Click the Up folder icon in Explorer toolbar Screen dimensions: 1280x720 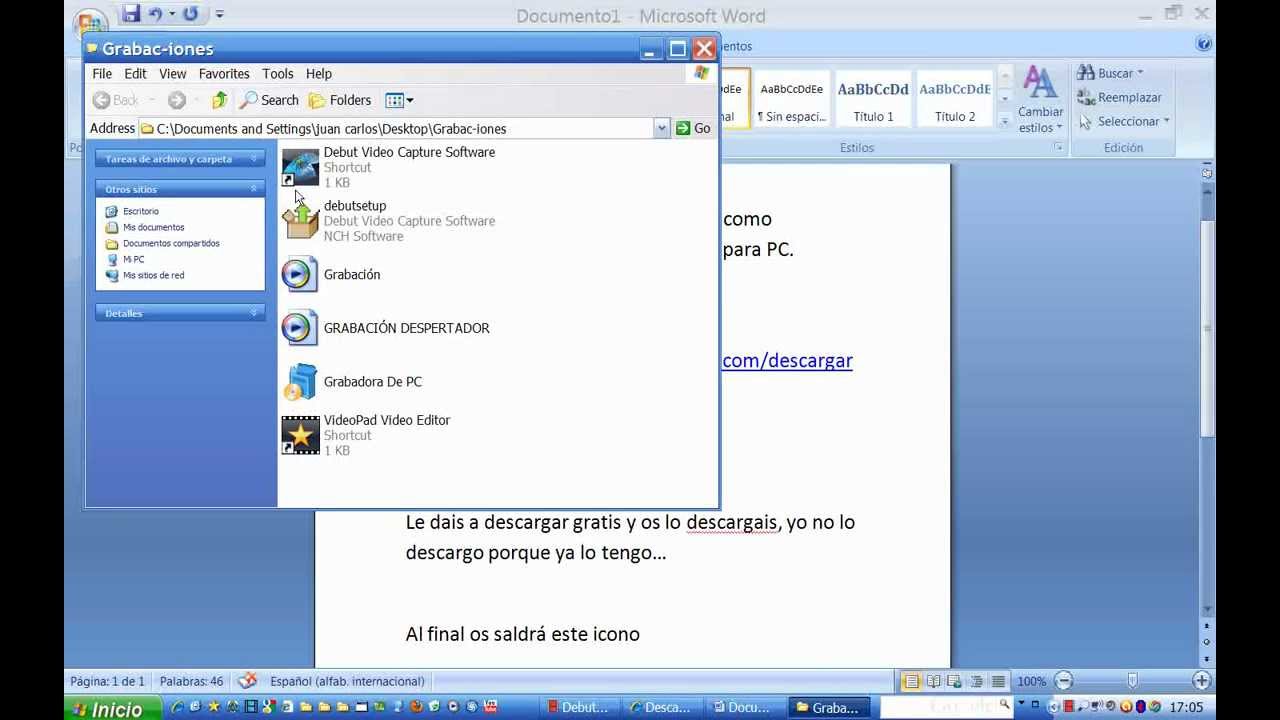[219, 100]
